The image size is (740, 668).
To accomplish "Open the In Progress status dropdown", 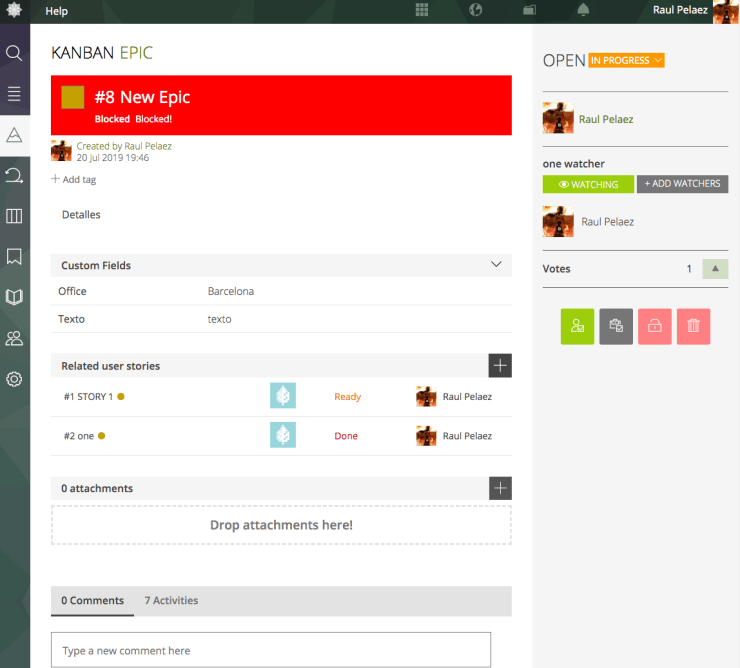I will [x=626, y=61].
